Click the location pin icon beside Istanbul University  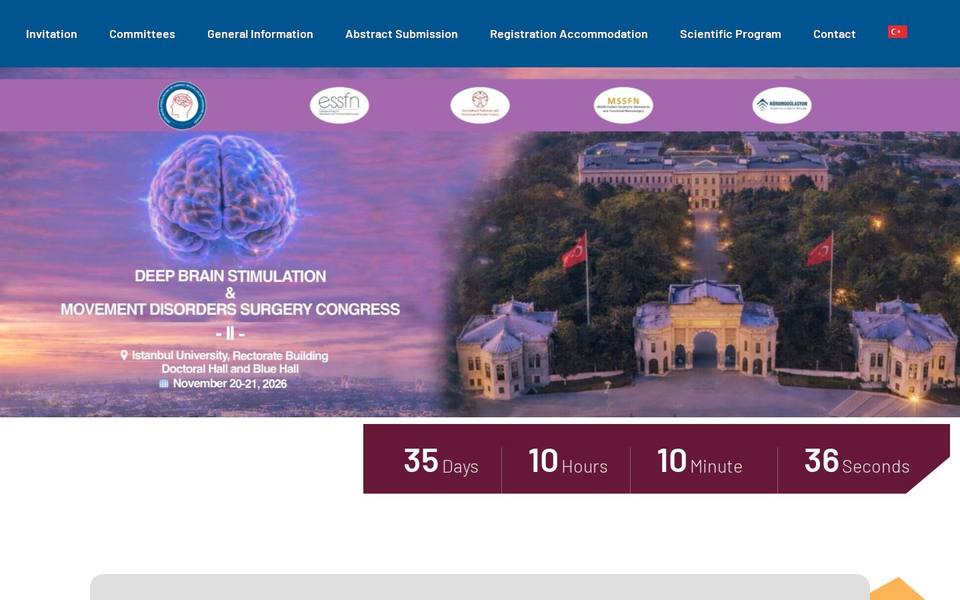124,355
